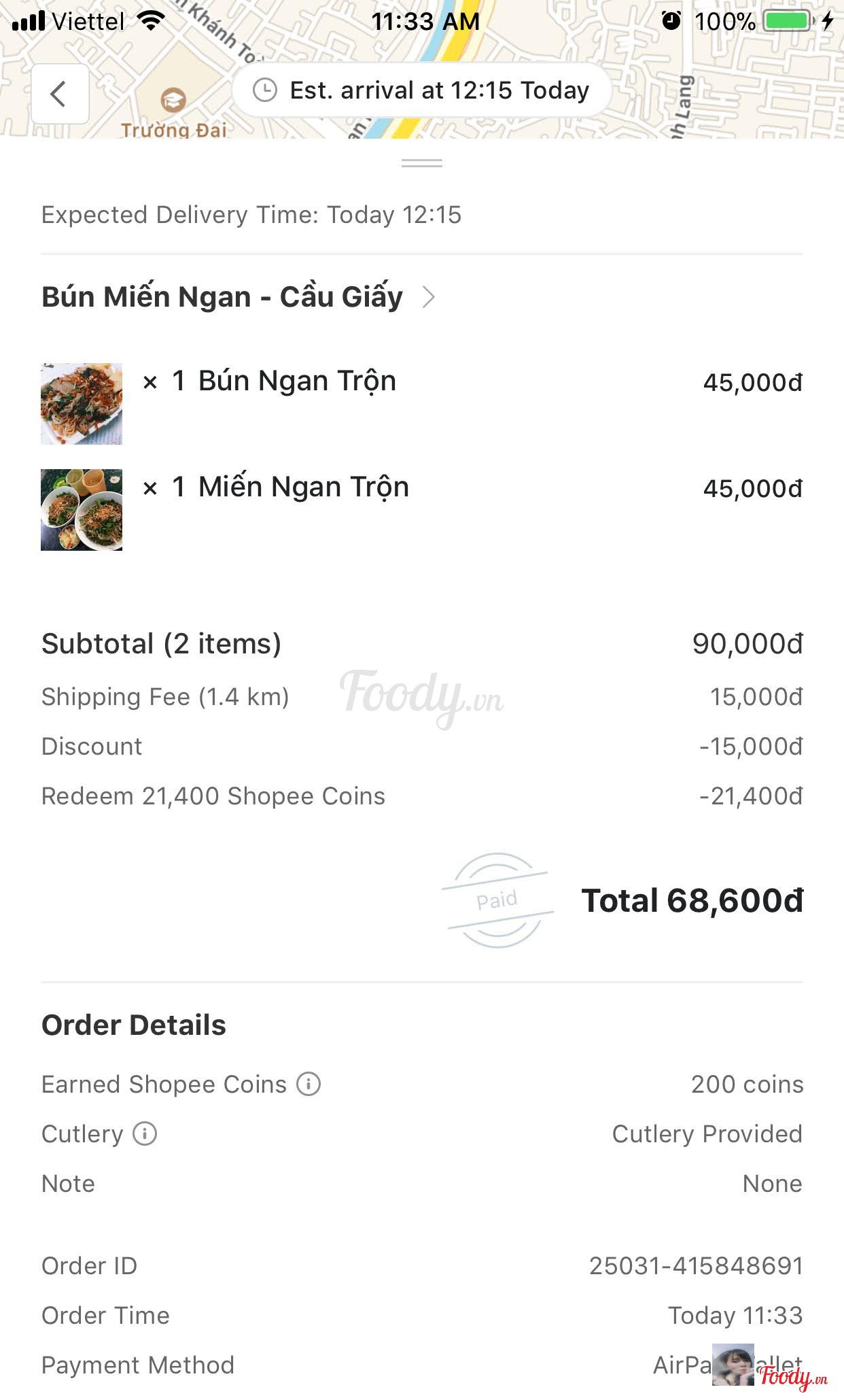Tap the Total 68,600đ amount

(692, 900)
